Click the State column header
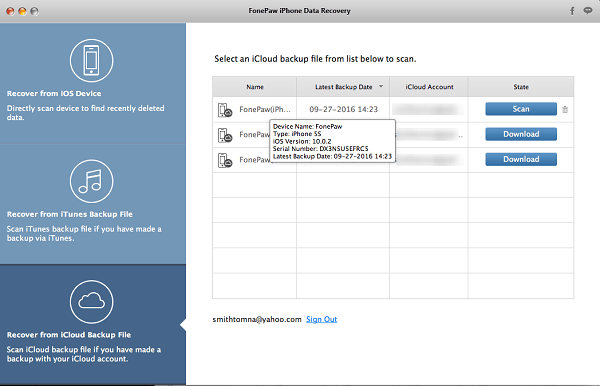This screenshot has width=600, height=386. point(521,87)
